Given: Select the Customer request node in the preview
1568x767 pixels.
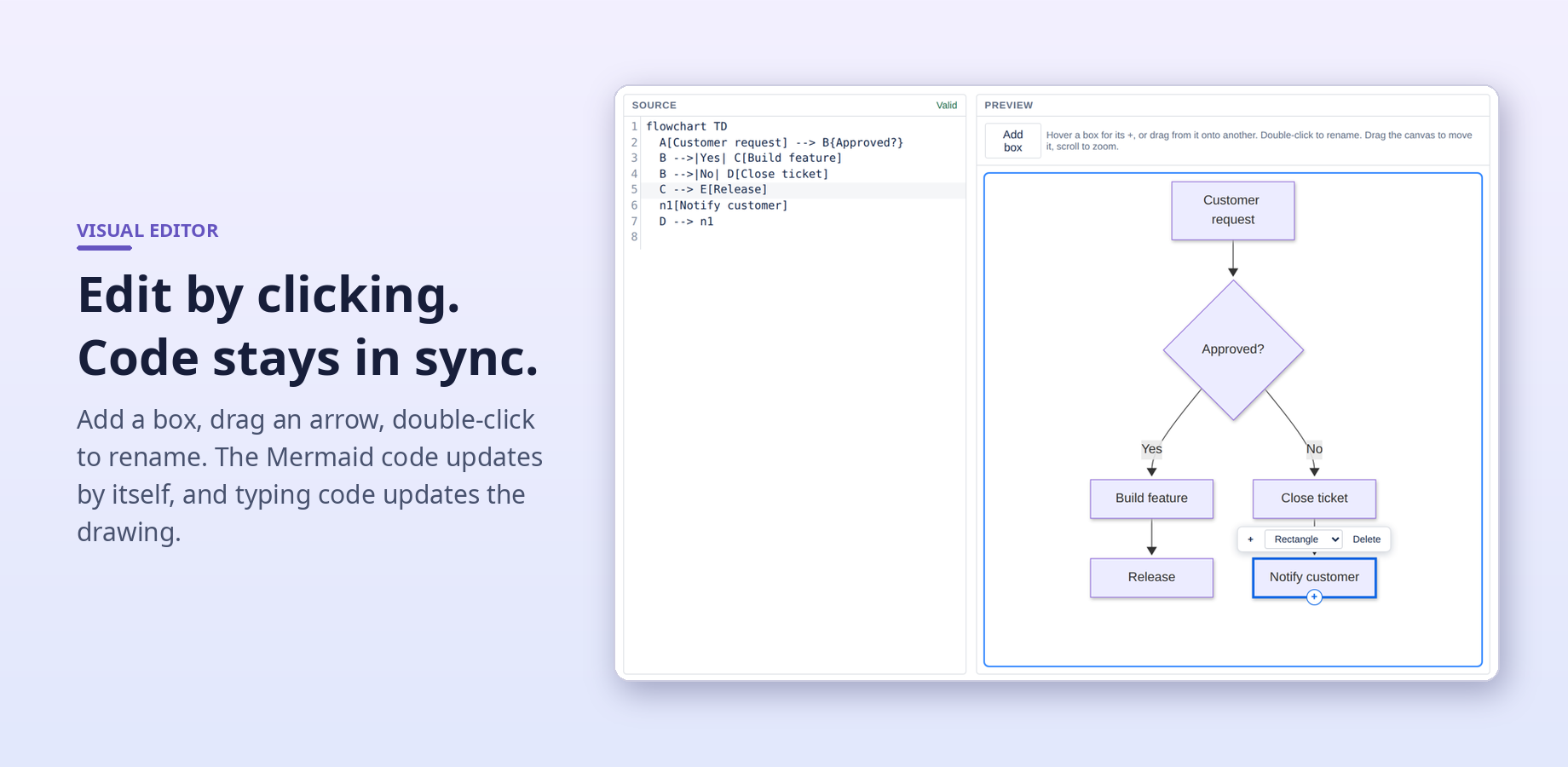Looking at the screenshot, I should (1232, 210).
